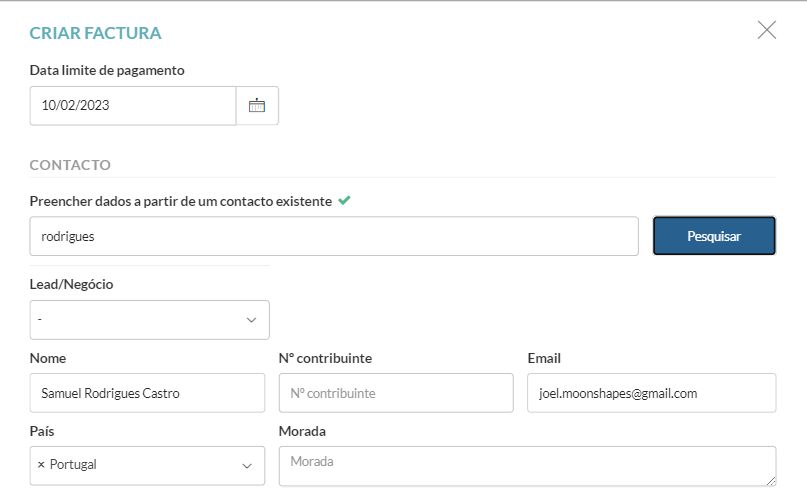This screenshot has height=493, width=807.
Task: Click into the Morada text area
Action: (528, 466)
